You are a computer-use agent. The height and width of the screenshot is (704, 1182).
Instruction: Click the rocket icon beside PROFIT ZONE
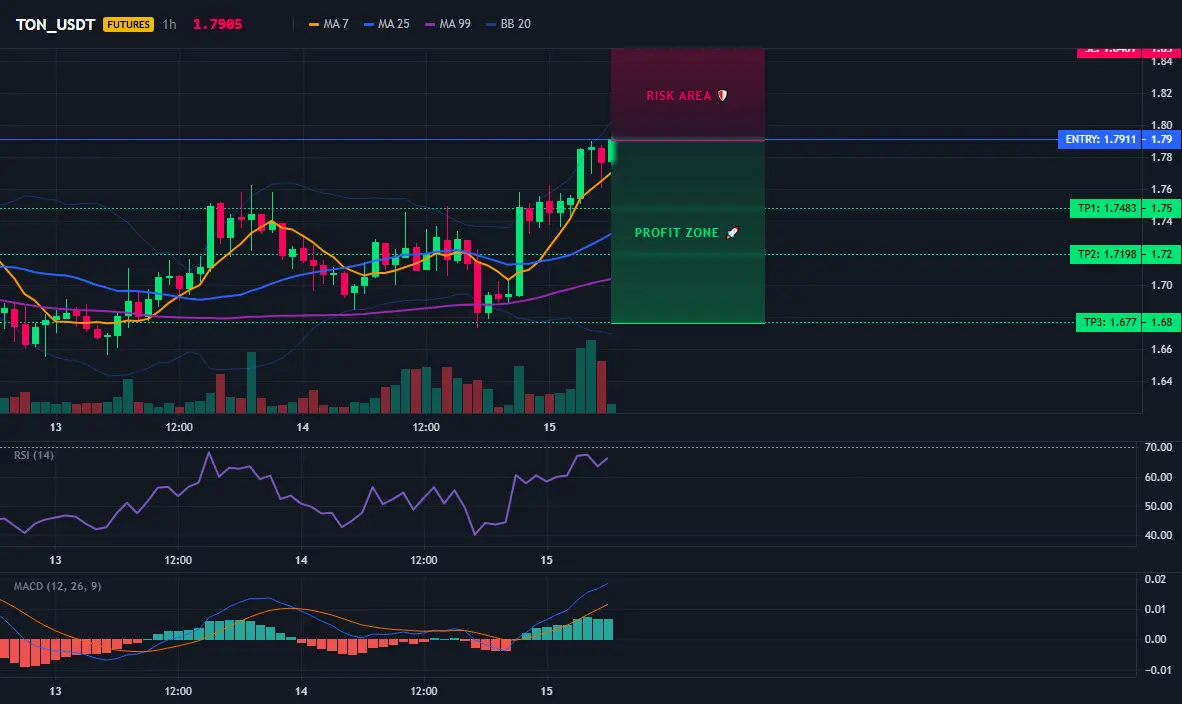point(732,233)
